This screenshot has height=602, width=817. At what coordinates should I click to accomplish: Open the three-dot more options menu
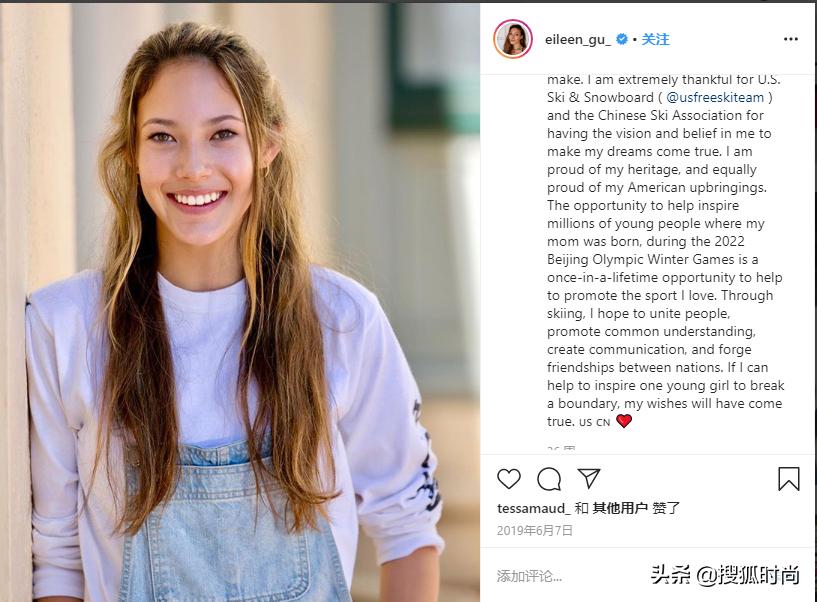(790, 39)
